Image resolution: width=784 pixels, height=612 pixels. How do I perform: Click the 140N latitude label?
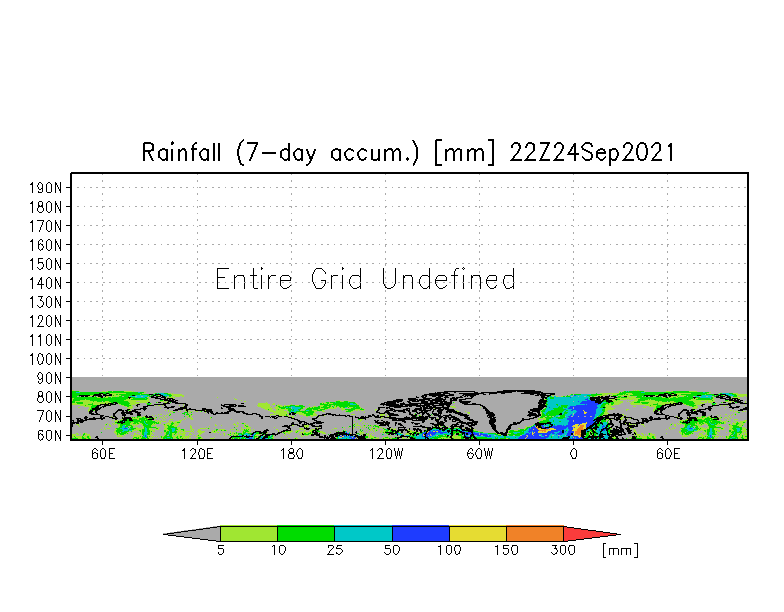pyautogui.click(x=46, y=283)
